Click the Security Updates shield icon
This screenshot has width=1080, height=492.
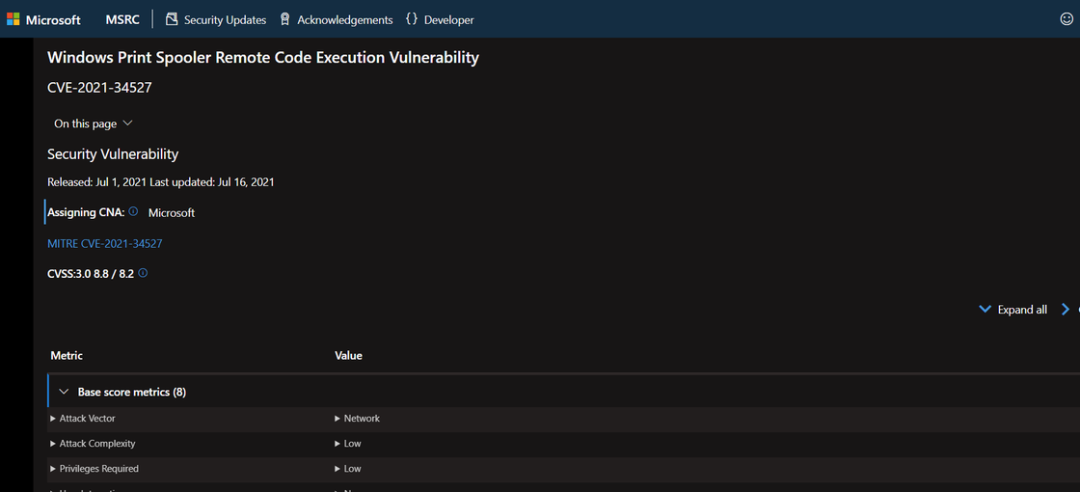point(171,20)
